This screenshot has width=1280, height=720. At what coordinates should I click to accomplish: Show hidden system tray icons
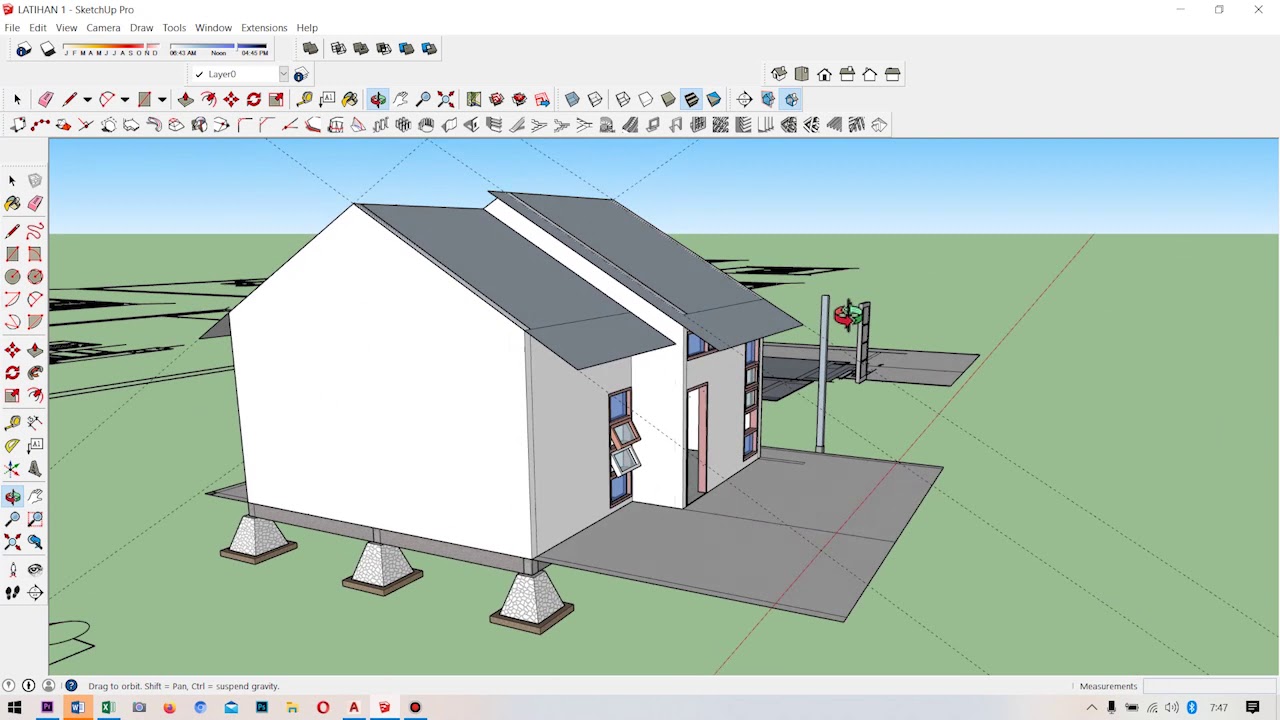point(1092,708)
